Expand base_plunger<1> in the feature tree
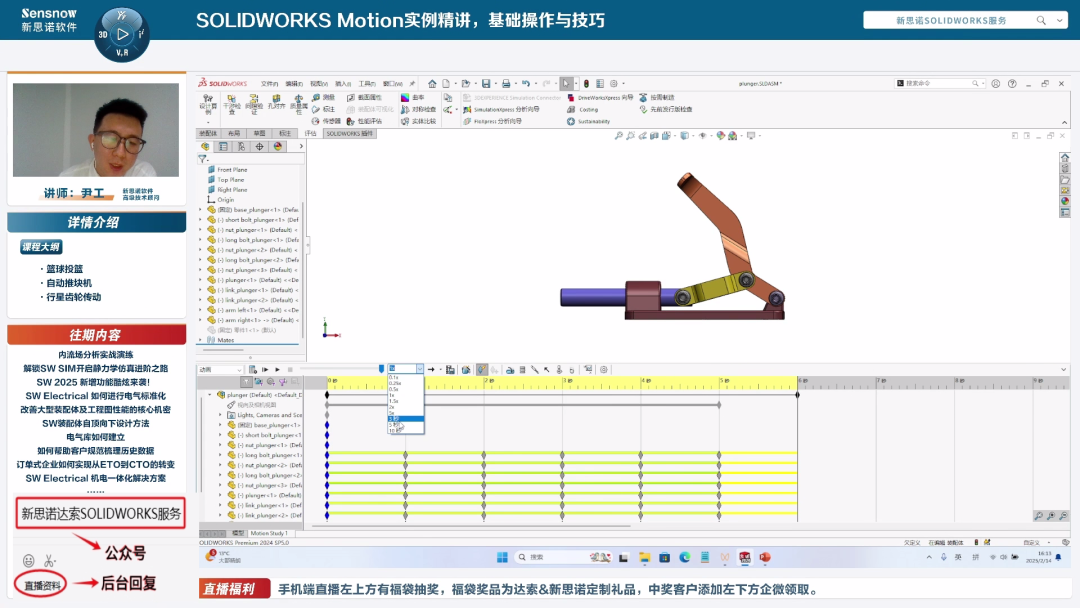The image size is (1080, 608). click(200, 210)
